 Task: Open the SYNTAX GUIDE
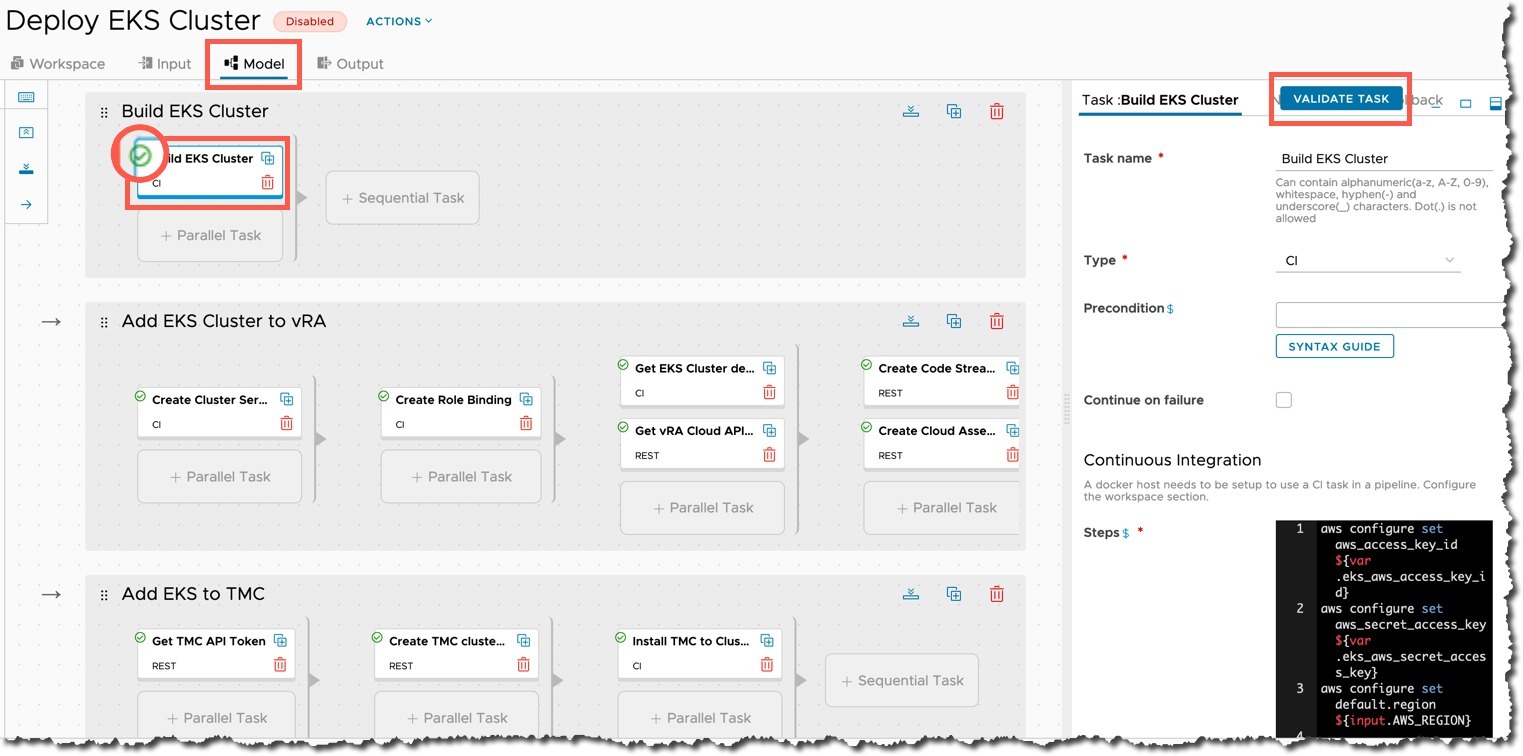click(1334, 346)
